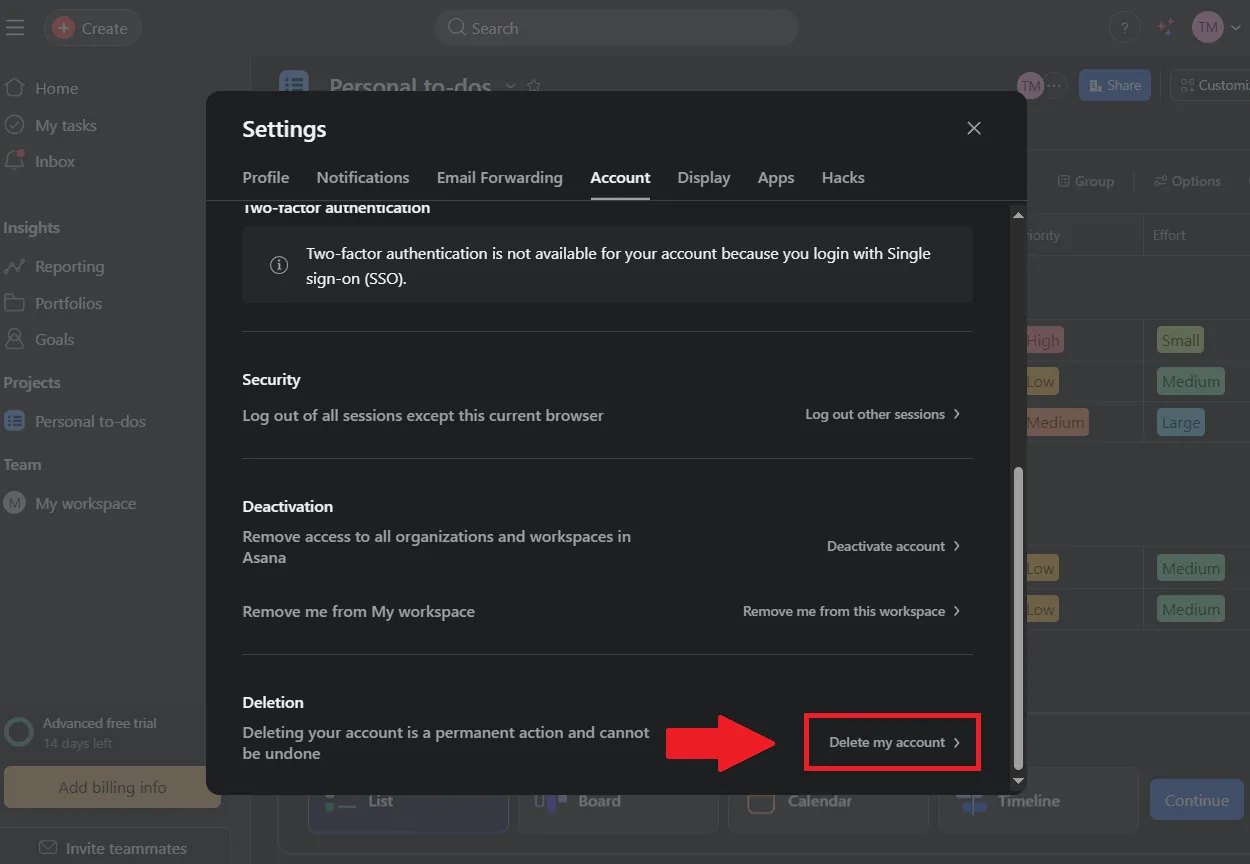
Task: Click the High priority tag
Action: (1043, 340)
